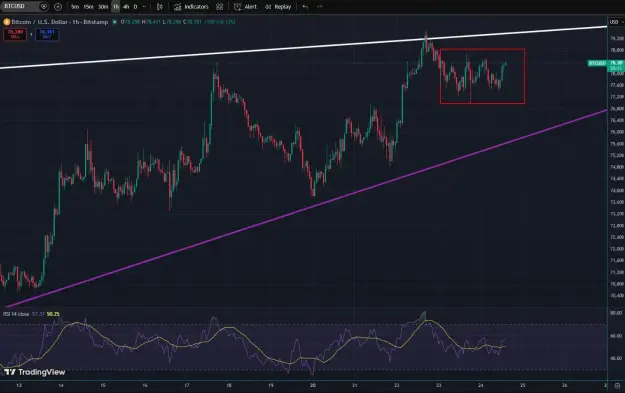This screenshot has height=393, width=625.
Task: Click date label 24 on time axis
Action: pos(481,385)
